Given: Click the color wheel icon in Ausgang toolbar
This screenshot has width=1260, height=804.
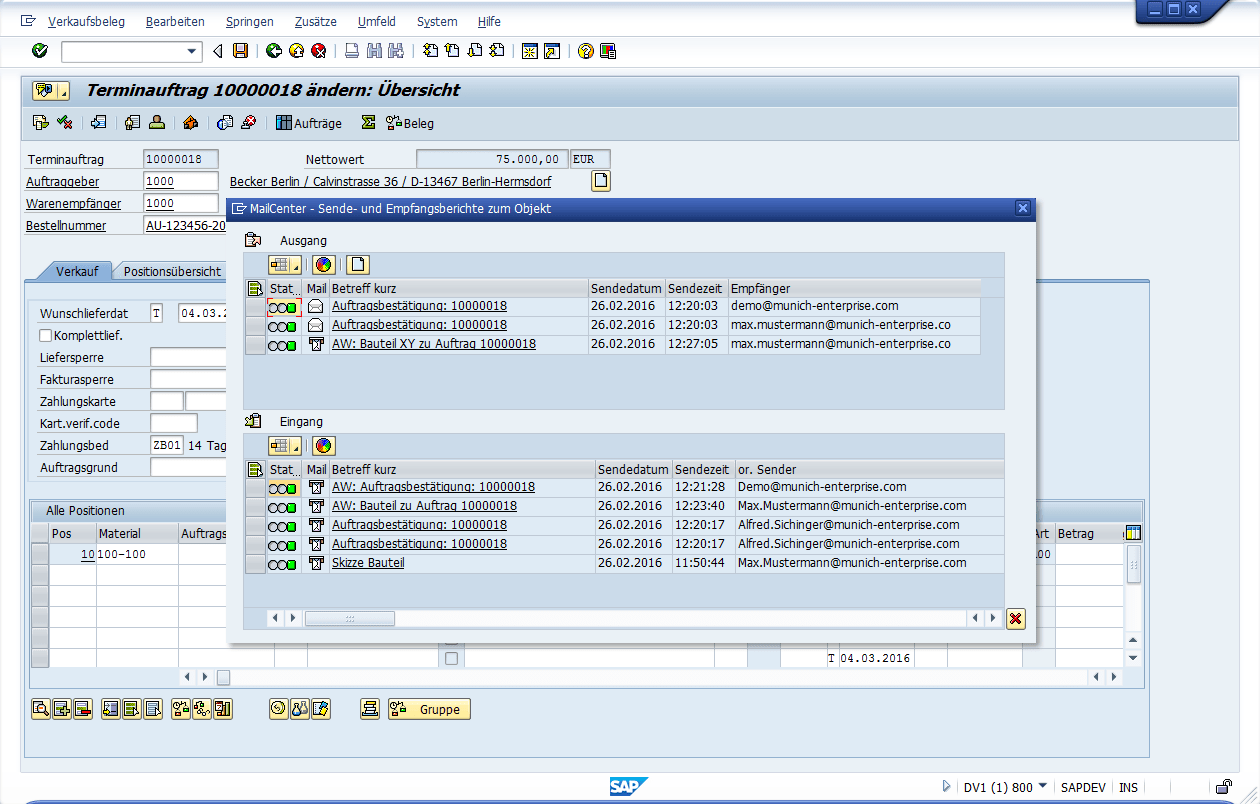Looking at the screenshot, I should (x=322, y=265).
